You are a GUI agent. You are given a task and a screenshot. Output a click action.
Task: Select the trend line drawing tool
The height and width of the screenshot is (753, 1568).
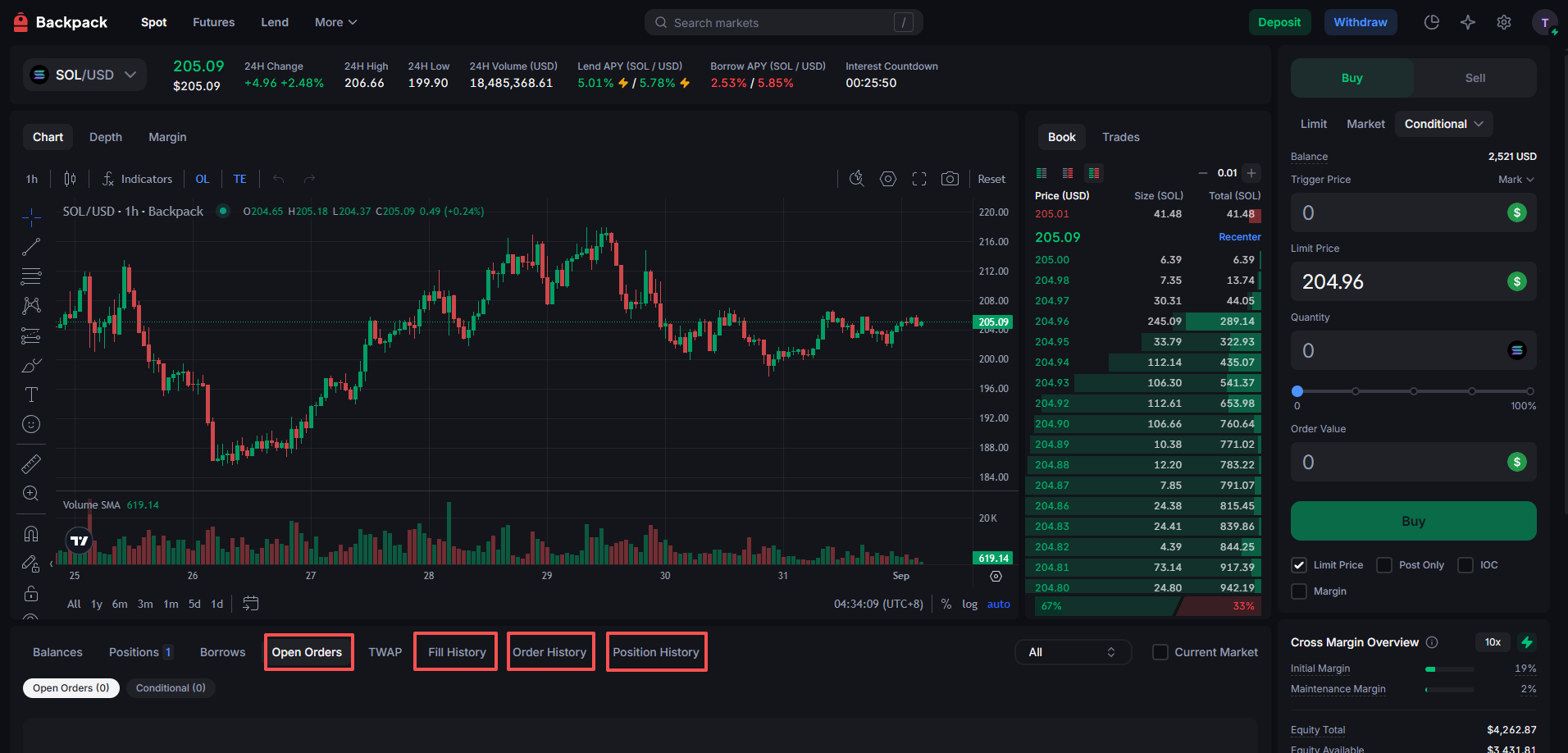click(x=31, y=247)
